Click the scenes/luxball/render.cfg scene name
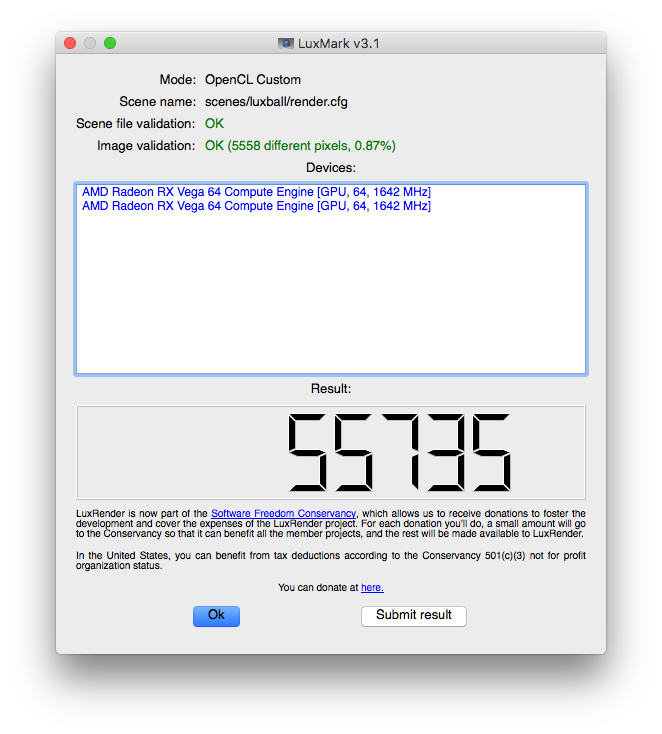The width and height of the screenshot is (662, 734). click(x=276, y=102)
